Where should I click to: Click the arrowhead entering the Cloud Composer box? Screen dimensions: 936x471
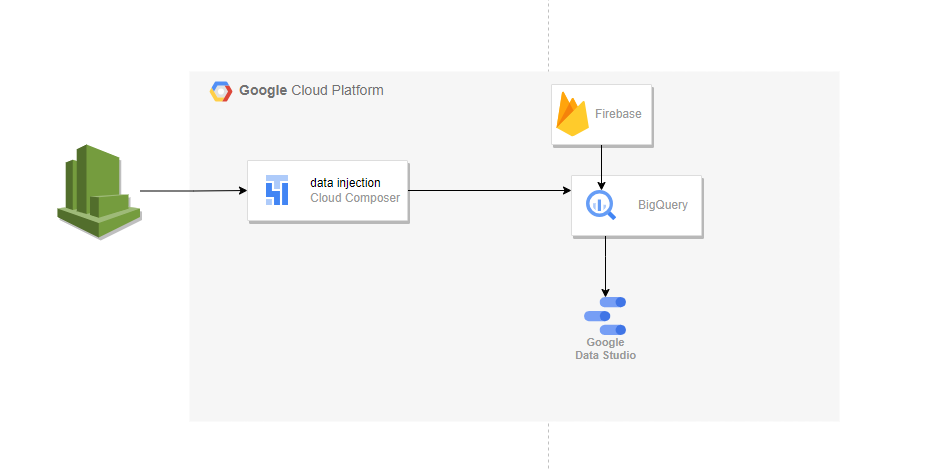coord(242,190)
